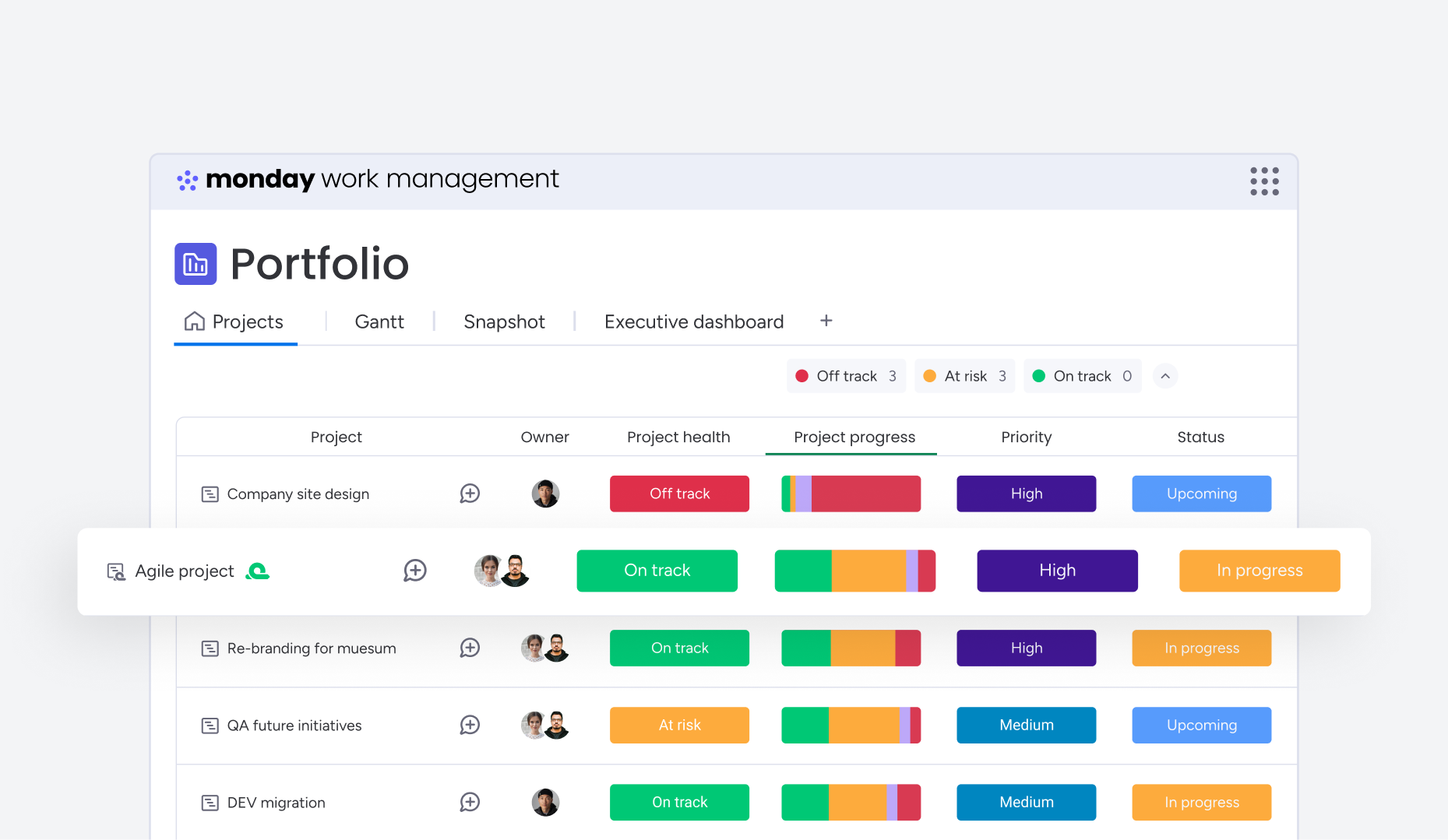
Task: Click item icon beside QA future initiatives
Action: [210, 726]
